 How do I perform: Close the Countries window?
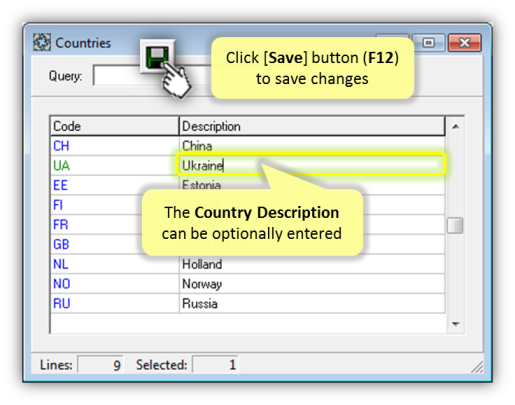[465, 43]
